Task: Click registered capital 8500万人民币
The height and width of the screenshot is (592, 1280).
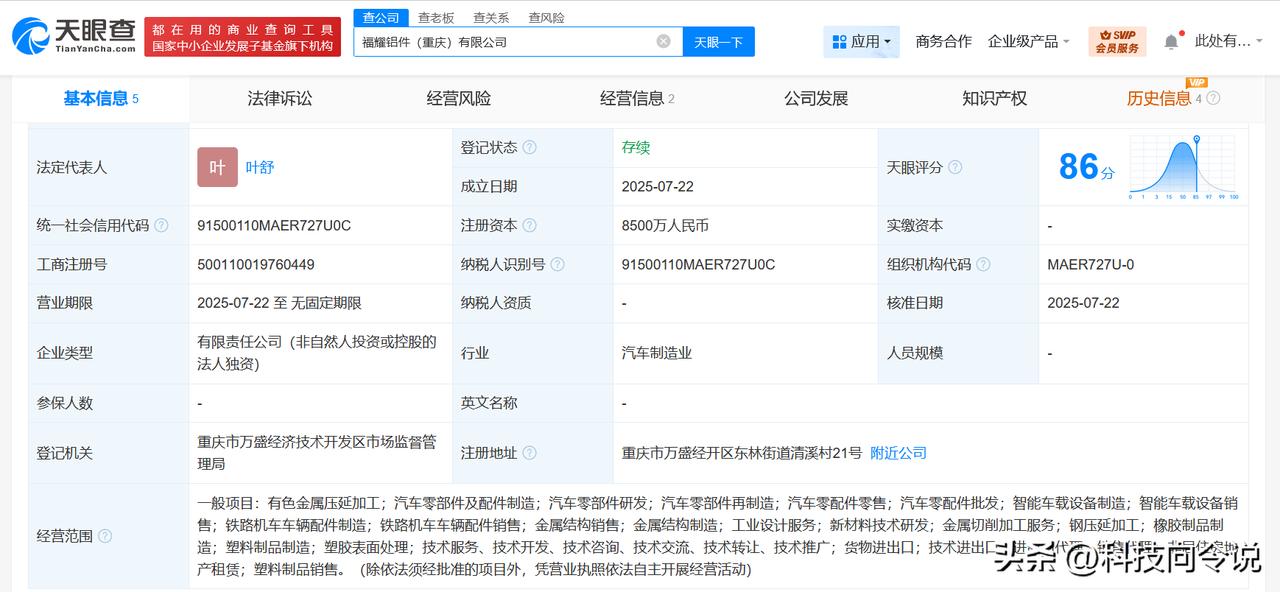Action: [x=665, y=226]
